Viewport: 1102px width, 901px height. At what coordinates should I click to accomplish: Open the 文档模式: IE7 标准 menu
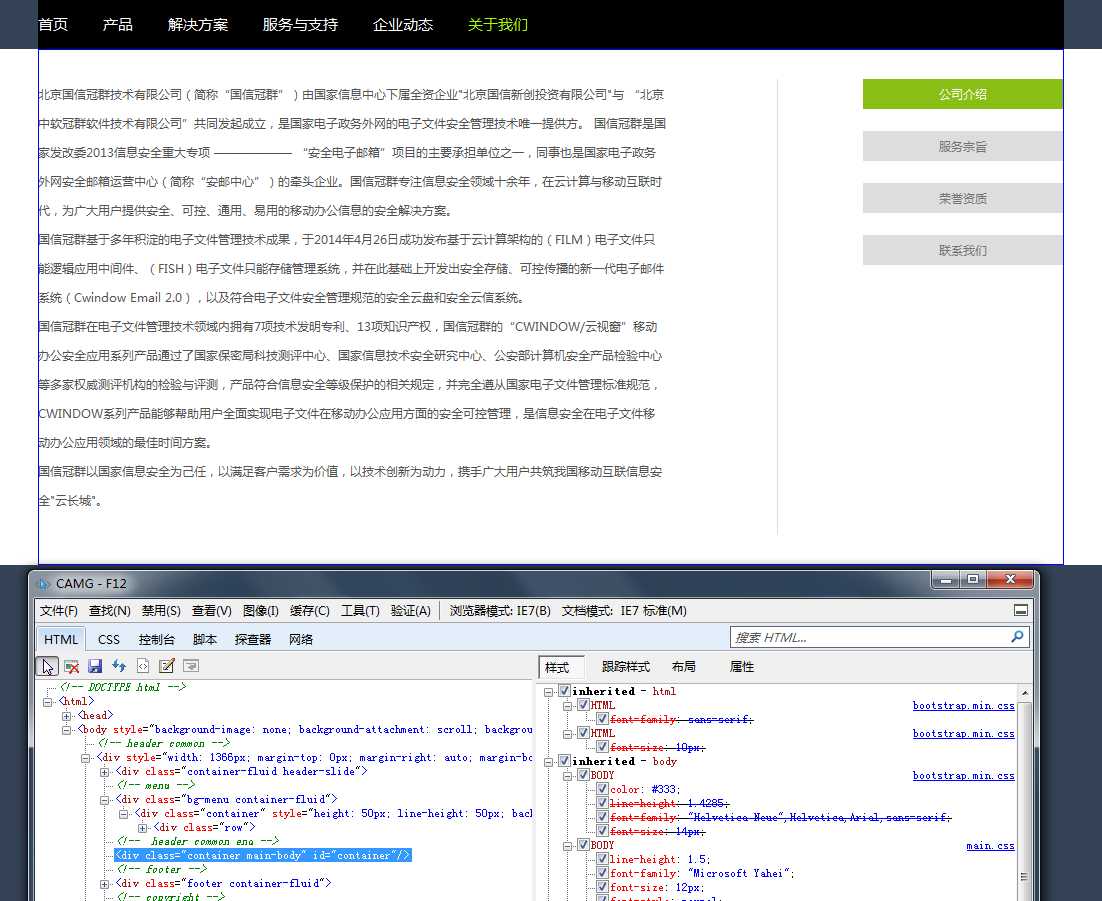point(624,611)
